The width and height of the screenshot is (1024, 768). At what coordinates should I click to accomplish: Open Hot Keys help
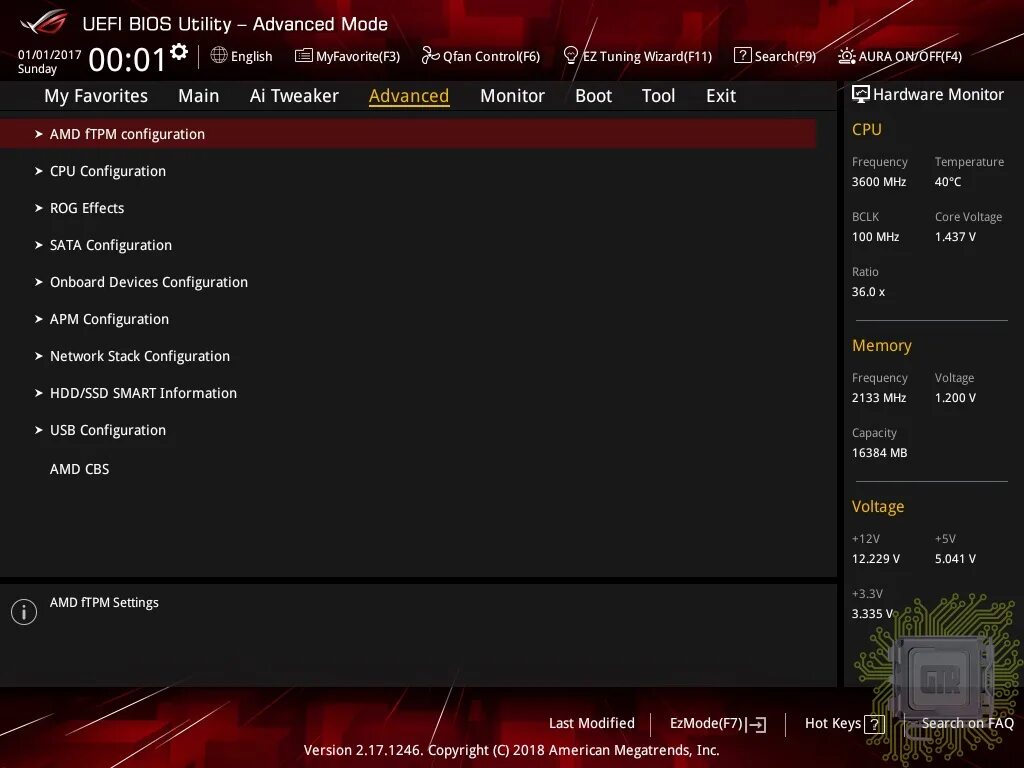(x=833, y=723)
